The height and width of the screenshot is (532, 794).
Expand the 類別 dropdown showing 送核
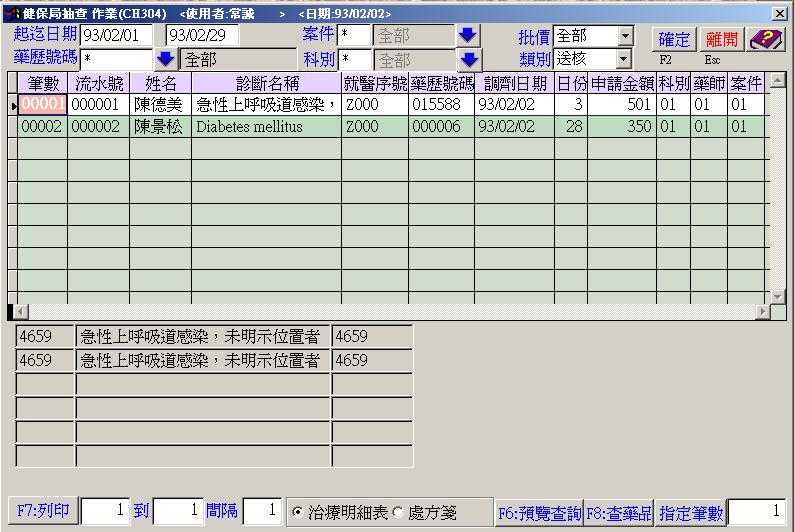pos(625,59)
